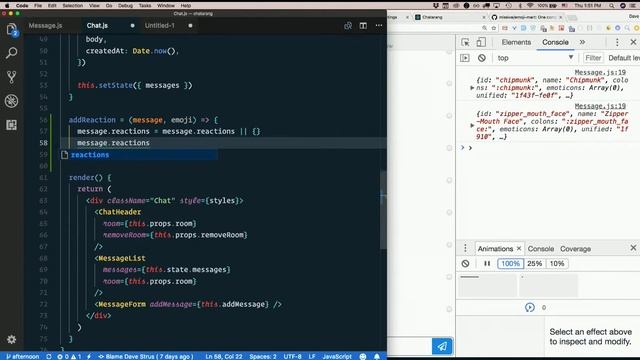Switch to the Untitled-1 editor tab
The width and height of the screenshot is (640, 360).
click(160, 25)
